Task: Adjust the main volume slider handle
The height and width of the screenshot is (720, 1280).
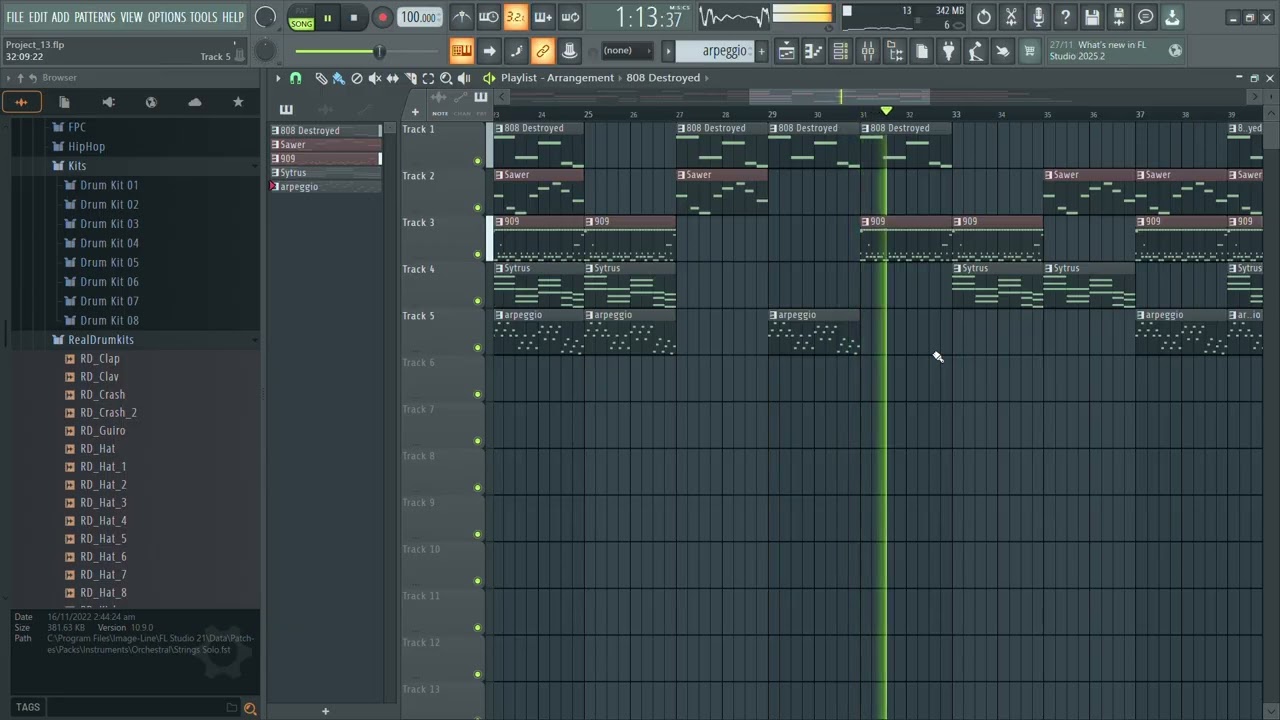Action: [x=379, y=51]
